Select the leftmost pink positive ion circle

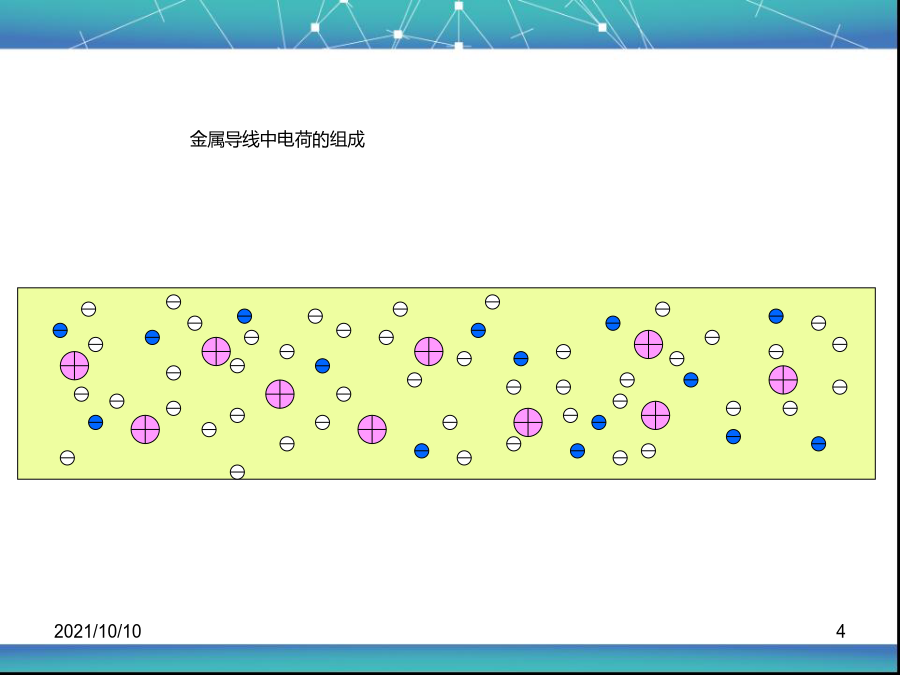coord(75,366)
